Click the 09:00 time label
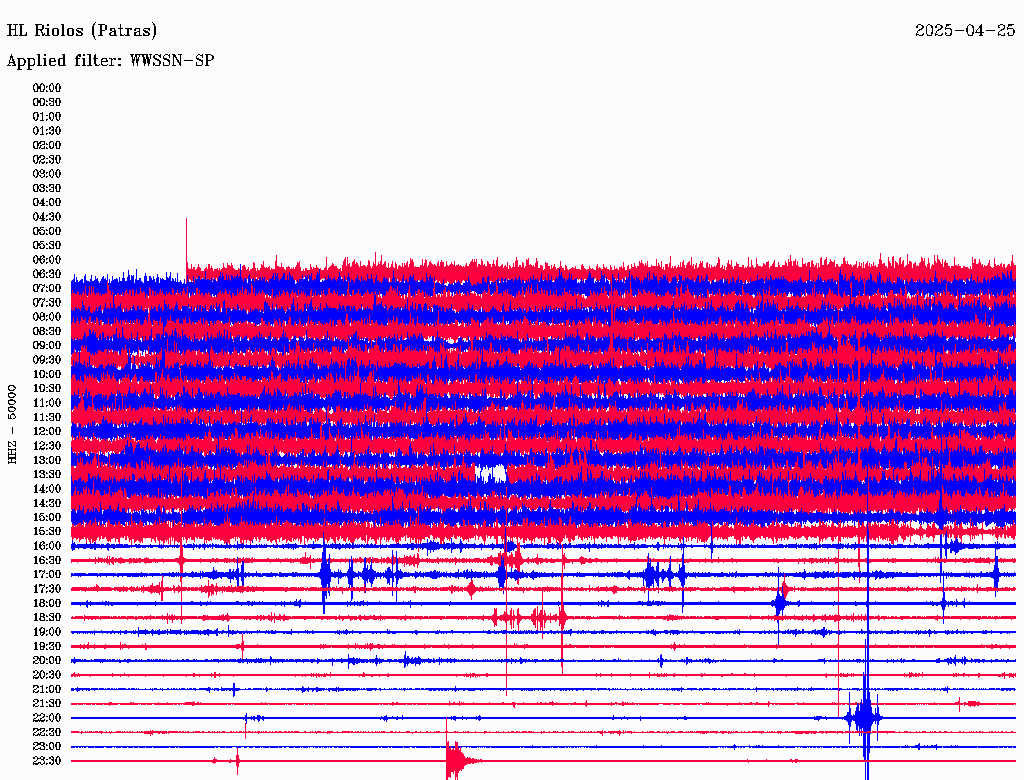This screenshot has height=780, width=1024. tap(47, 346)
